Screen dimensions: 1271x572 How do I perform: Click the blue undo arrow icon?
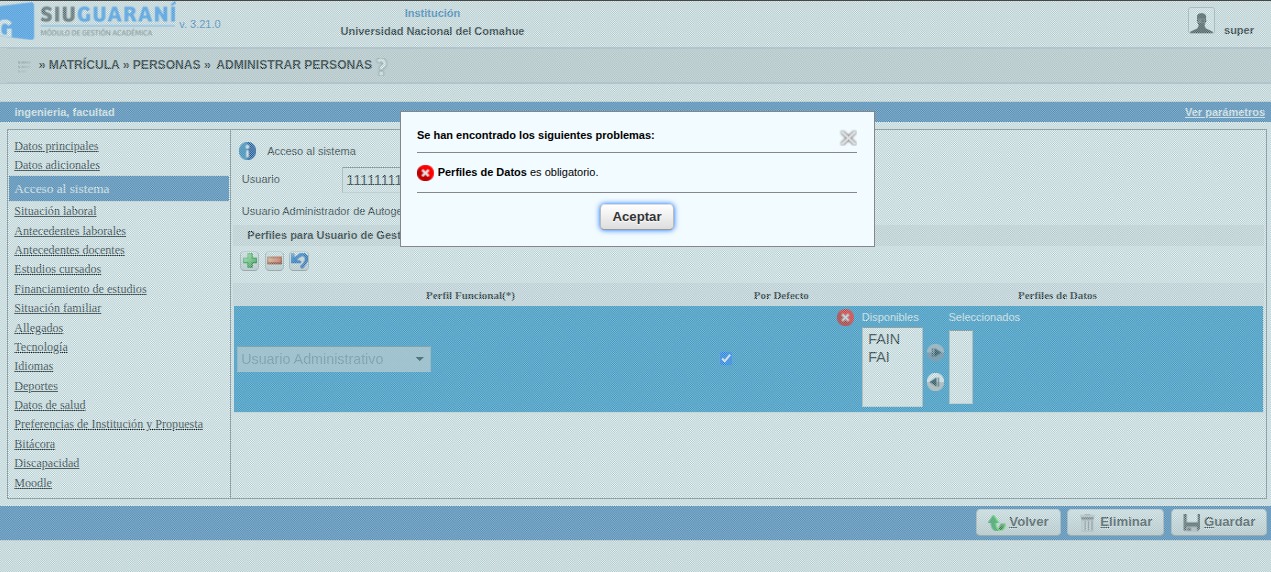pos(299,261)
